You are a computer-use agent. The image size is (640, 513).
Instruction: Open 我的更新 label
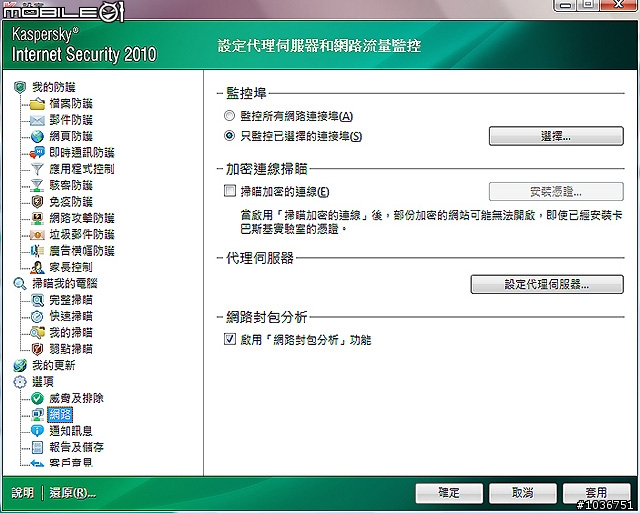[x=54, y=365]
